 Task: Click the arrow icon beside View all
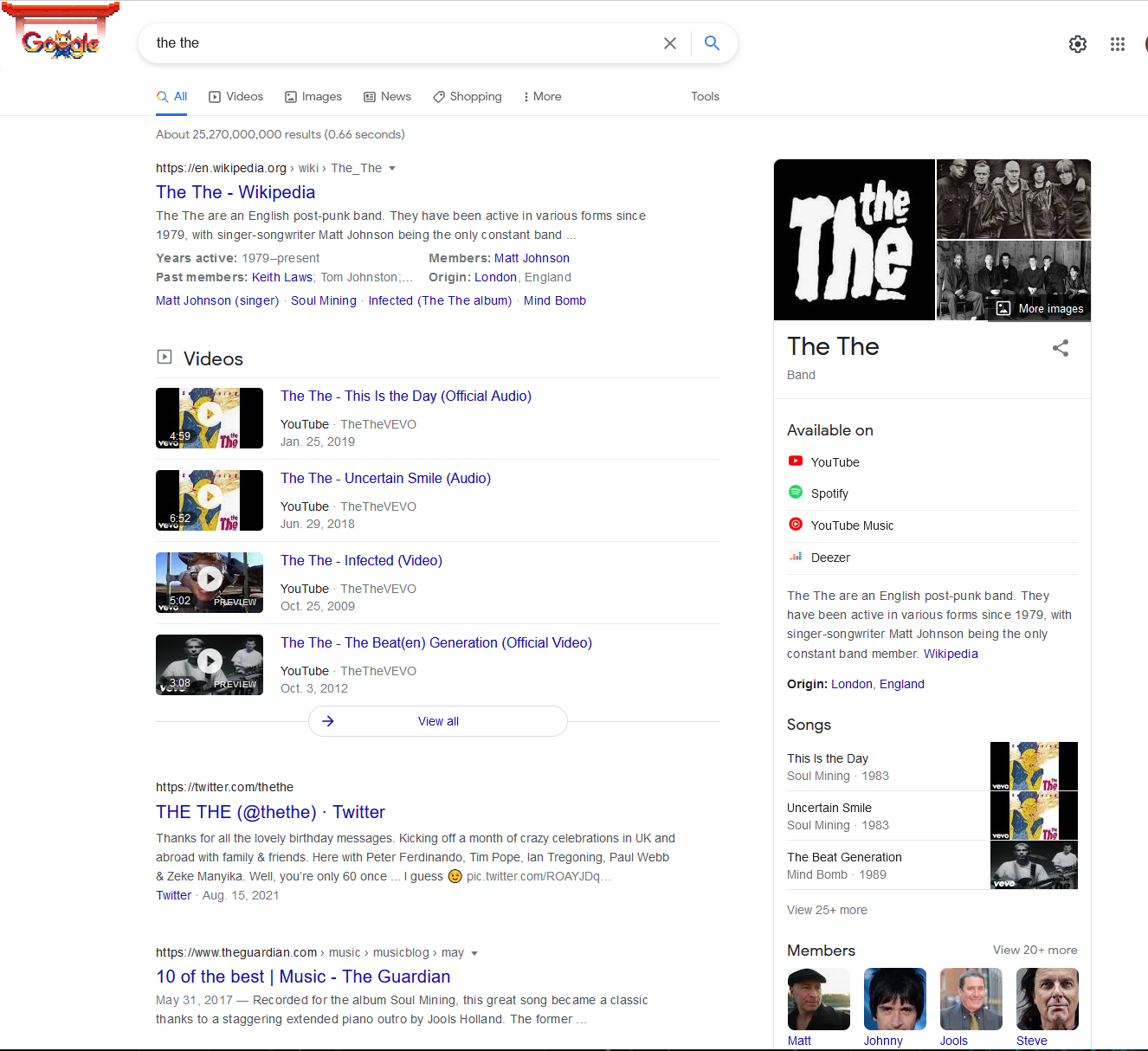click(328, 721)
